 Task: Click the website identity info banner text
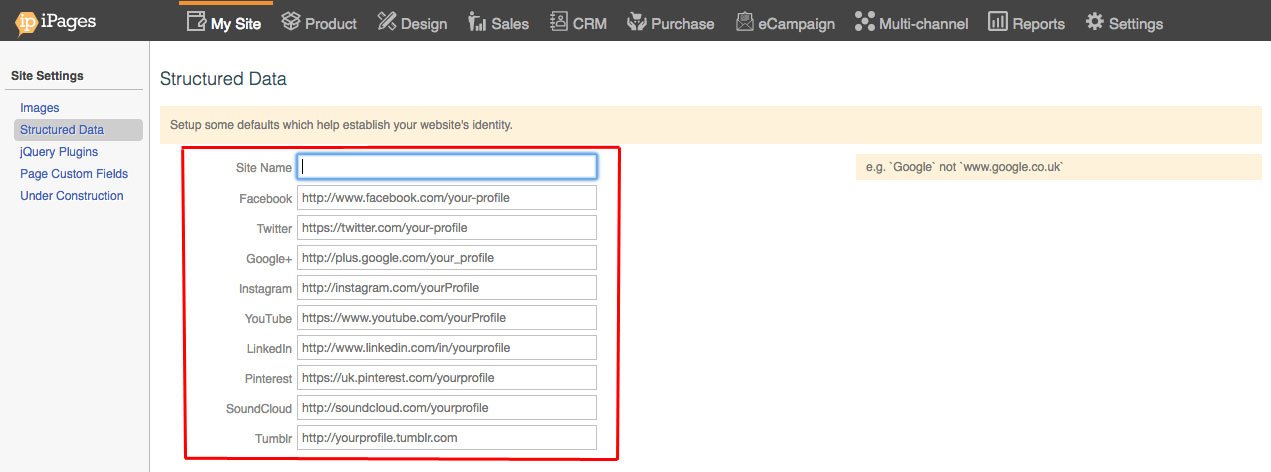point(341,126)
